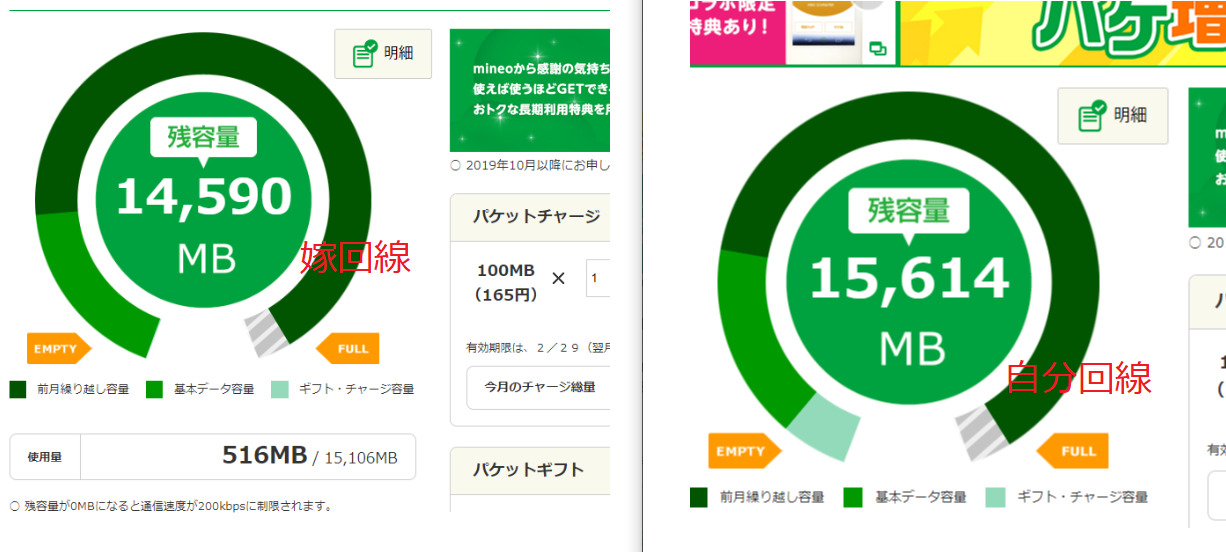
Task: Open the 今月のチャージ総量 box
Action: pos(538,387)
